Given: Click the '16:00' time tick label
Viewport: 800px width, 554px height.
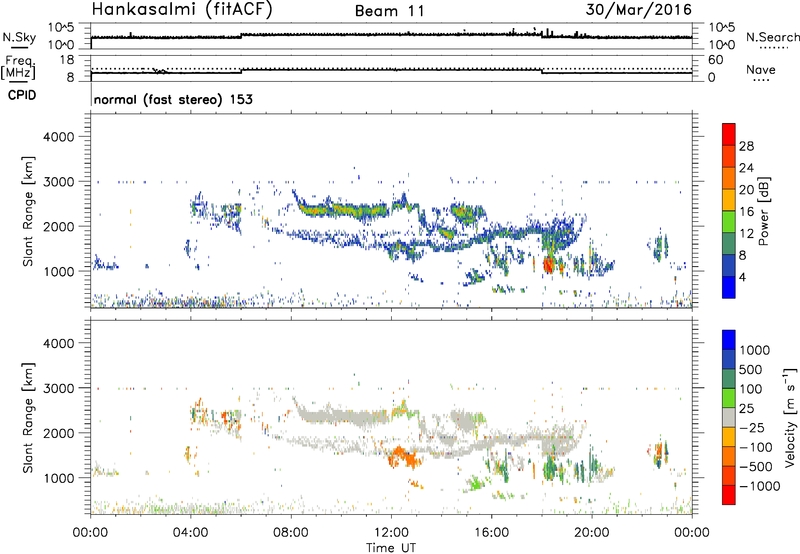Looking at the screenshot, I should click(491, 533).
